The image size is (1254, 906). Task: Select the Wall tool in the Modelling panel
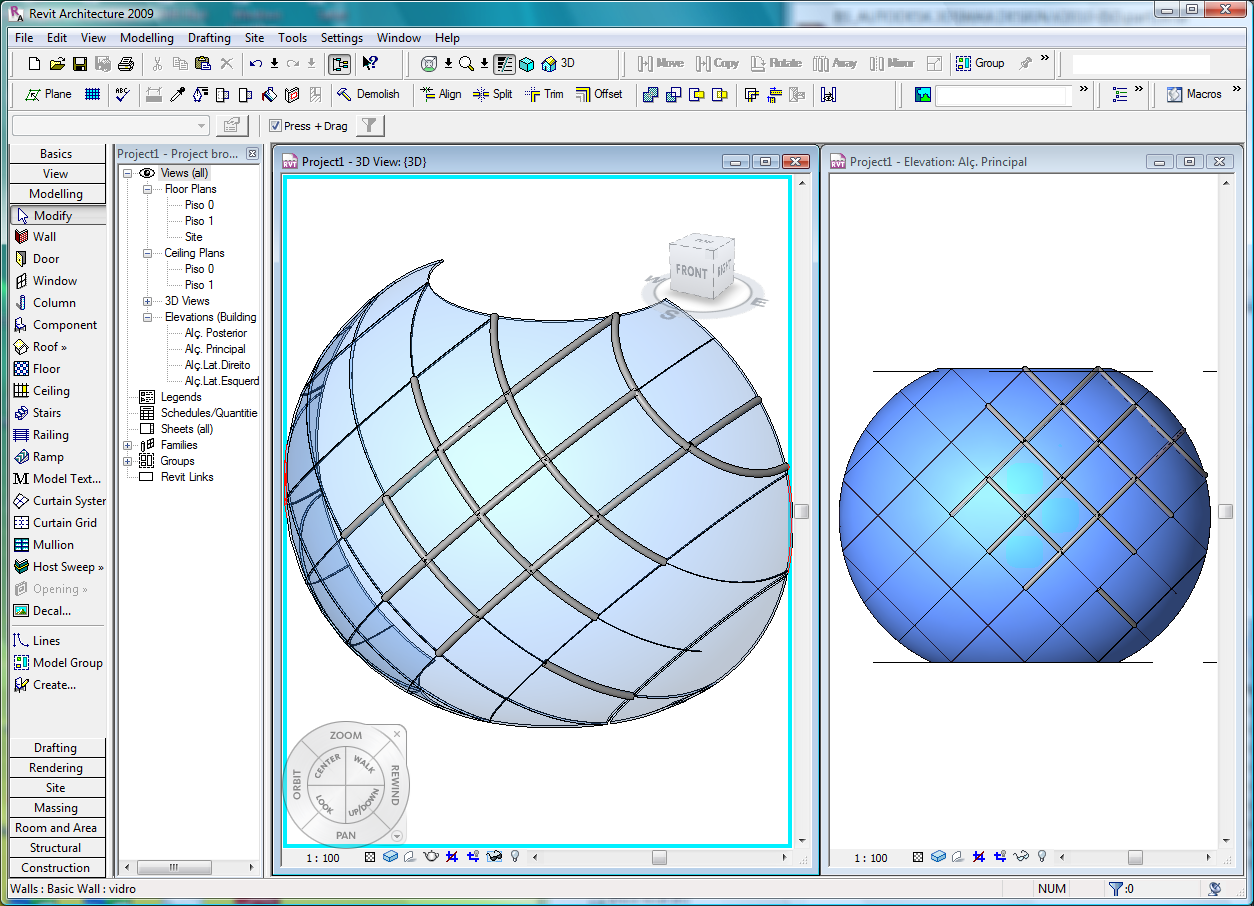[44, 237]
